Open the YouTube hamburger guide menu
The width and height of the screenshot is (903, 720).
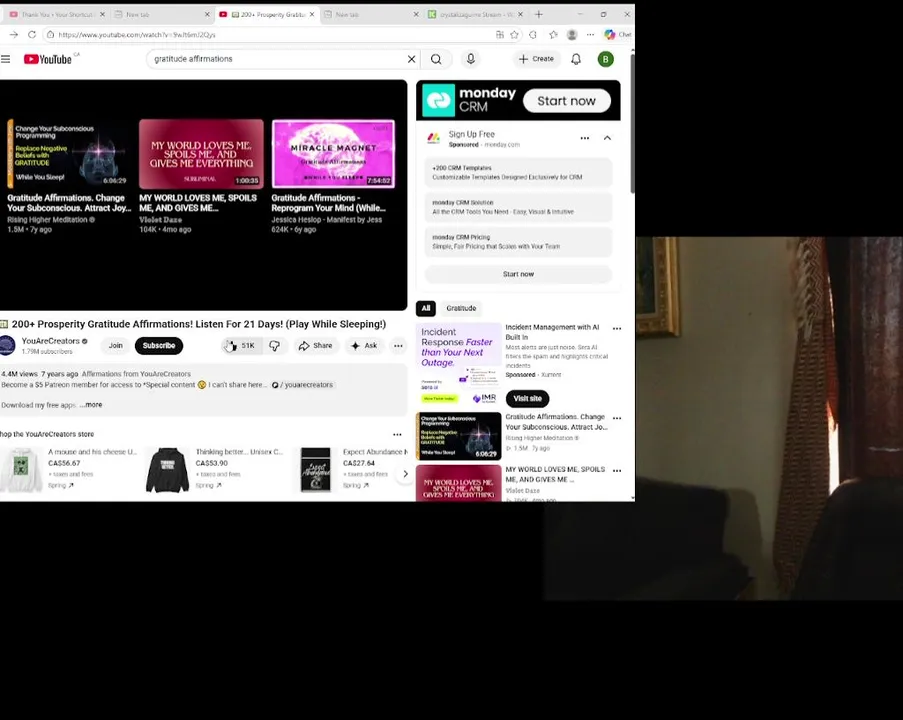coord(6,59)
